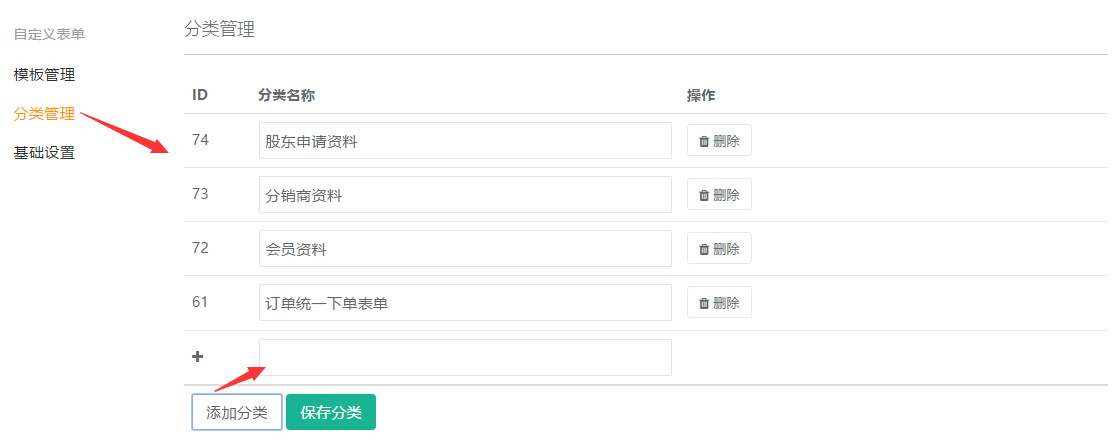Focus the 股东申请资料 name field

[465, 140]
